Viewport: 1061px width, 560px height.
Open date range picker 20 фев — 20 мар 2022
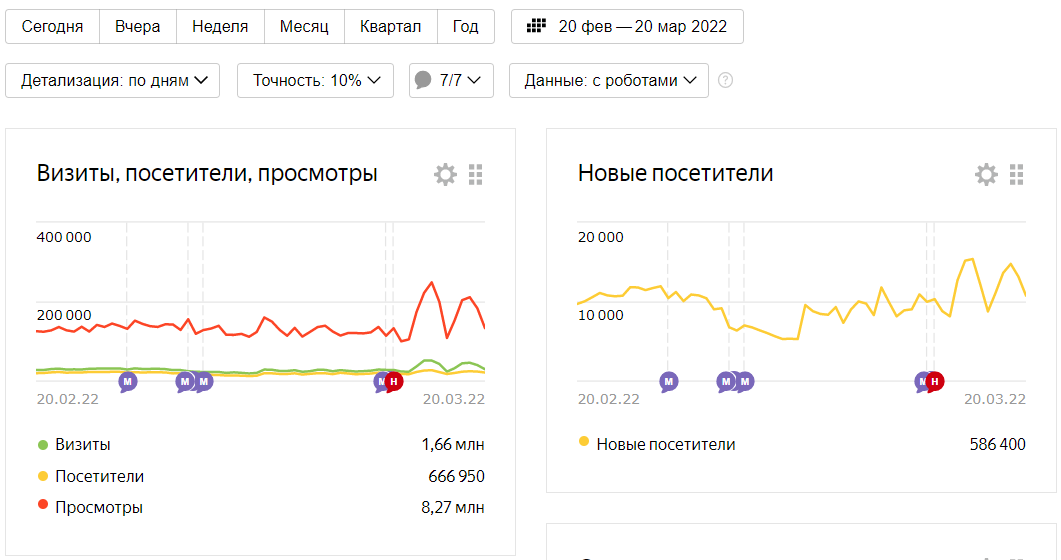click(627, 27)
